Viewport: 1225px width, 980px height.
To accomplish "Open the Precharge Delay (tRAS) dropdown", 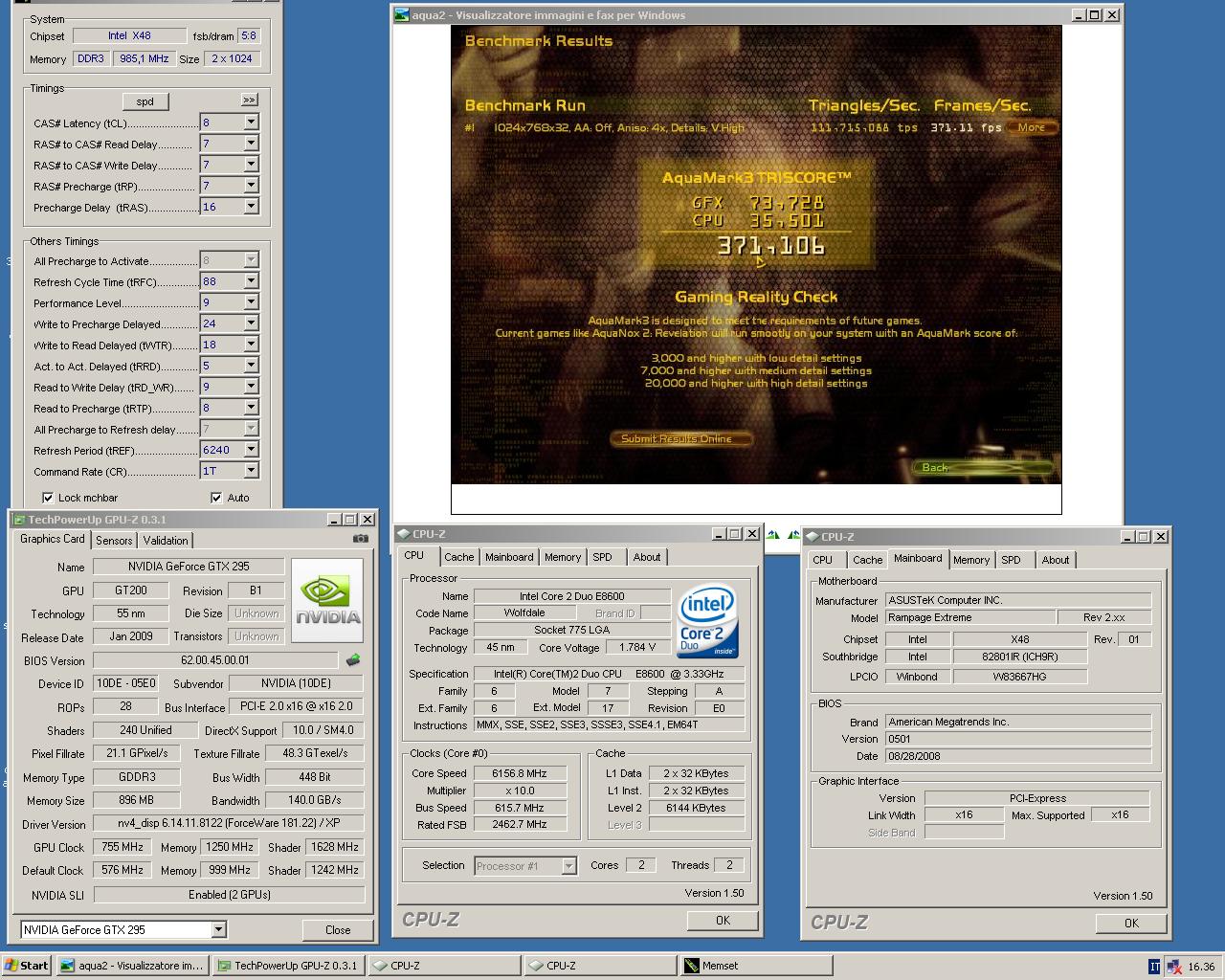I will 251,207.
